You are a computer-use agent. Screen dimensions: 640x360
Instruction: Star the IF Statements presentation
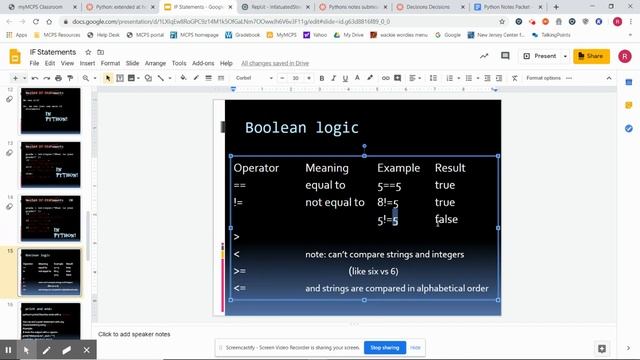pyautogui.click(x=88, y=52)
